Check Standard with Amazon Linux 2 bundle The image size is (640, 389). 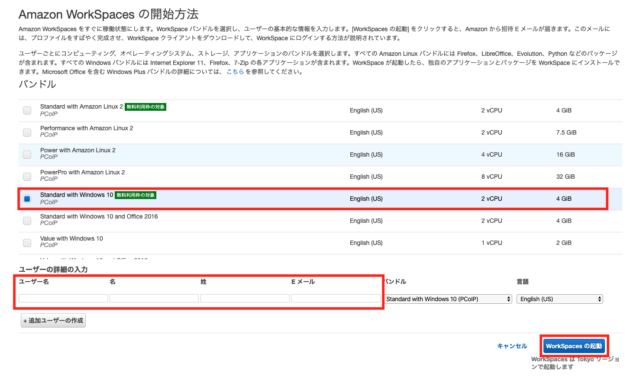tap(27, 111)
